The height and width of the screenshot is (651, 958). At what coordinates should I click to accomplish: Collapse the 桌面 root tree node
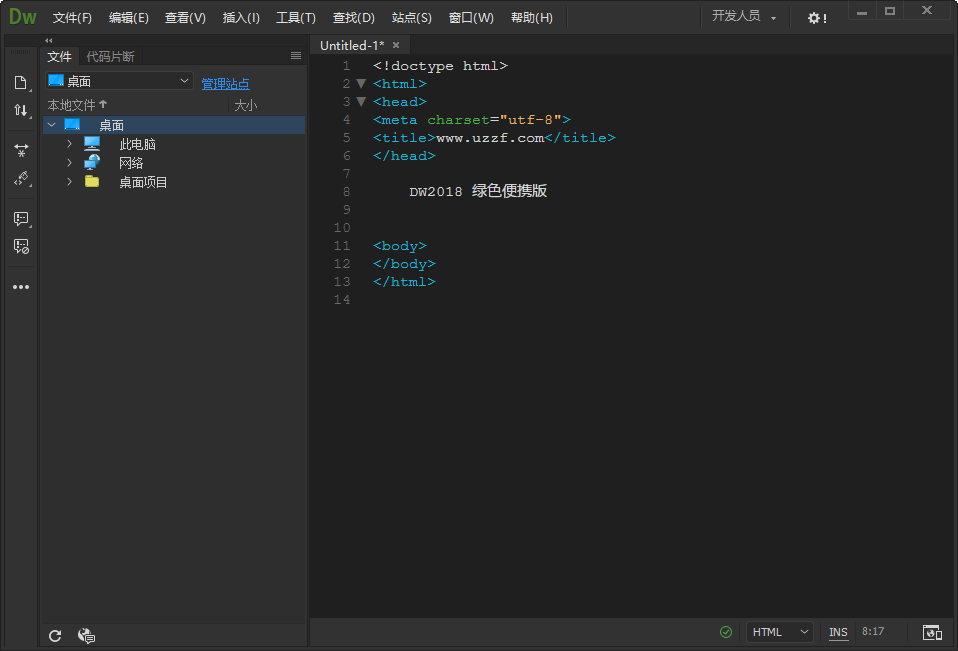pos(52,125)
